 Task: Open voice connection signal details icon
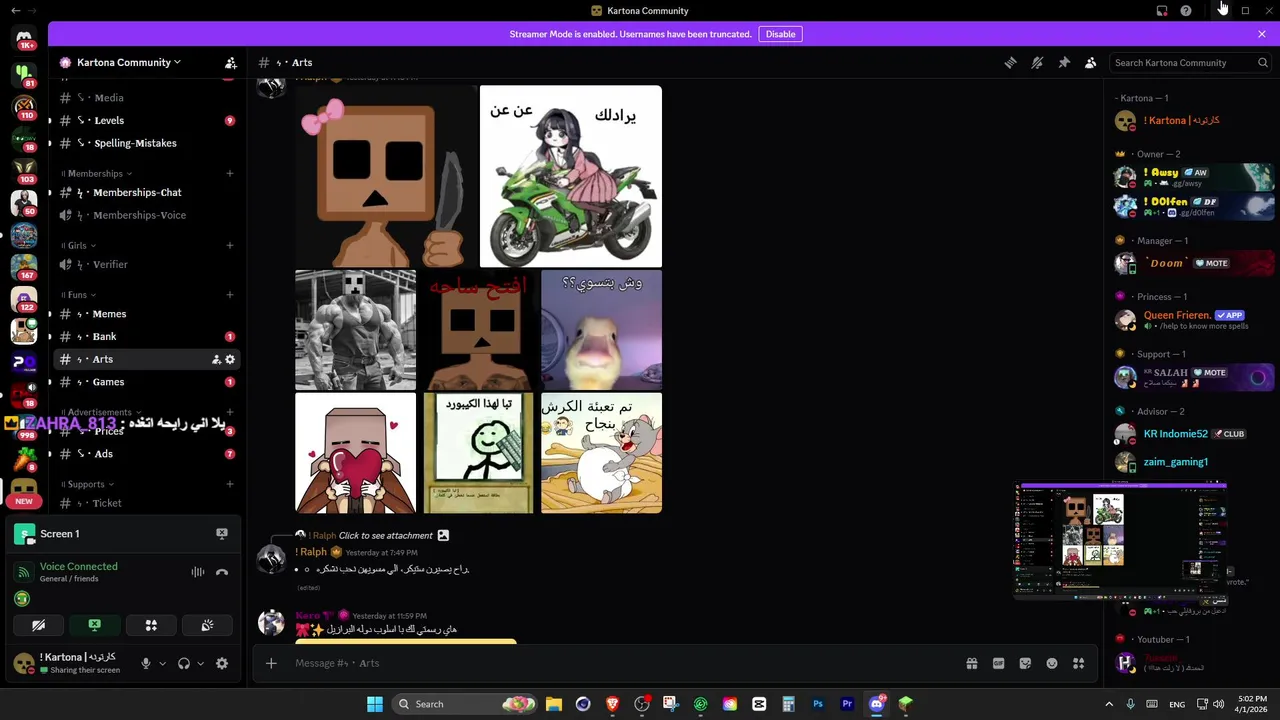click(23, 572)
